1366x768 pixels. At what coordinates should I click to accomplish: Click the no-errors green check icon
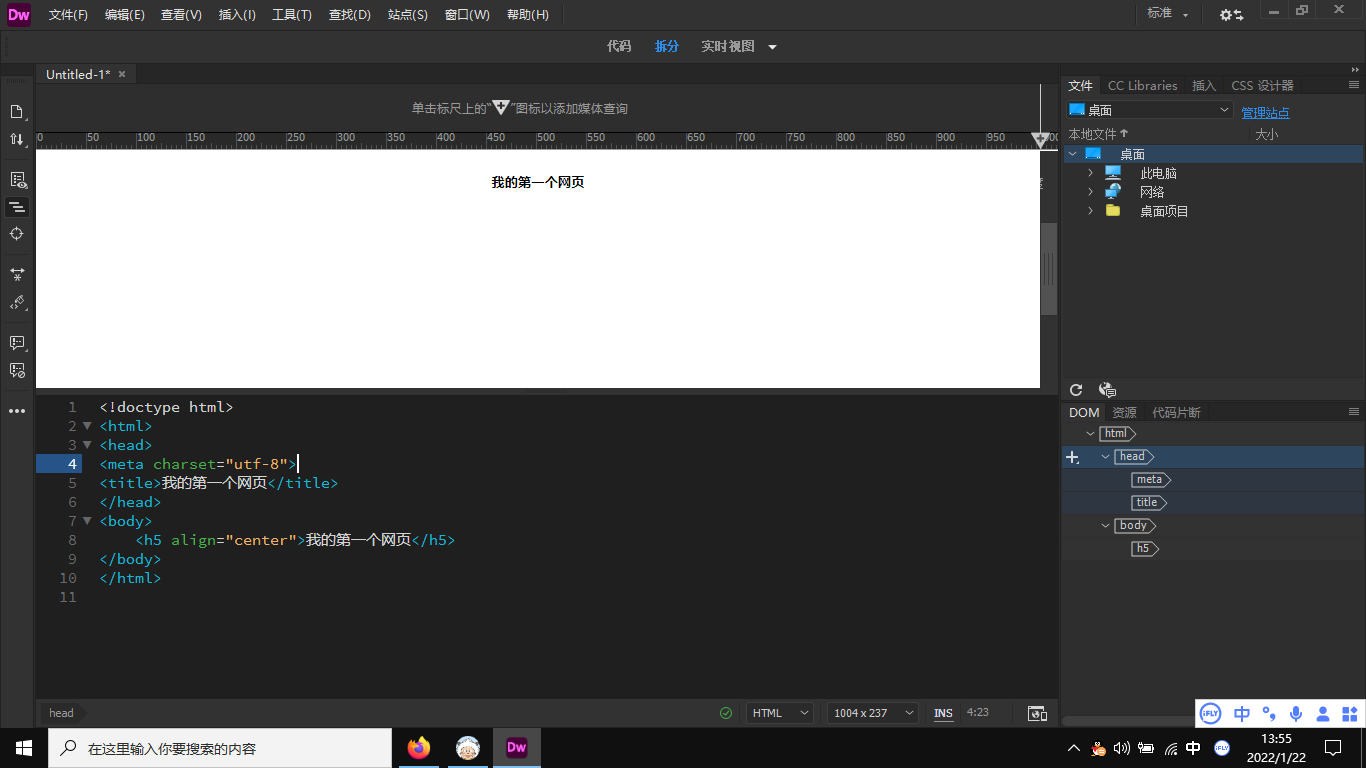pyautogui.click(x=726, y=713)
